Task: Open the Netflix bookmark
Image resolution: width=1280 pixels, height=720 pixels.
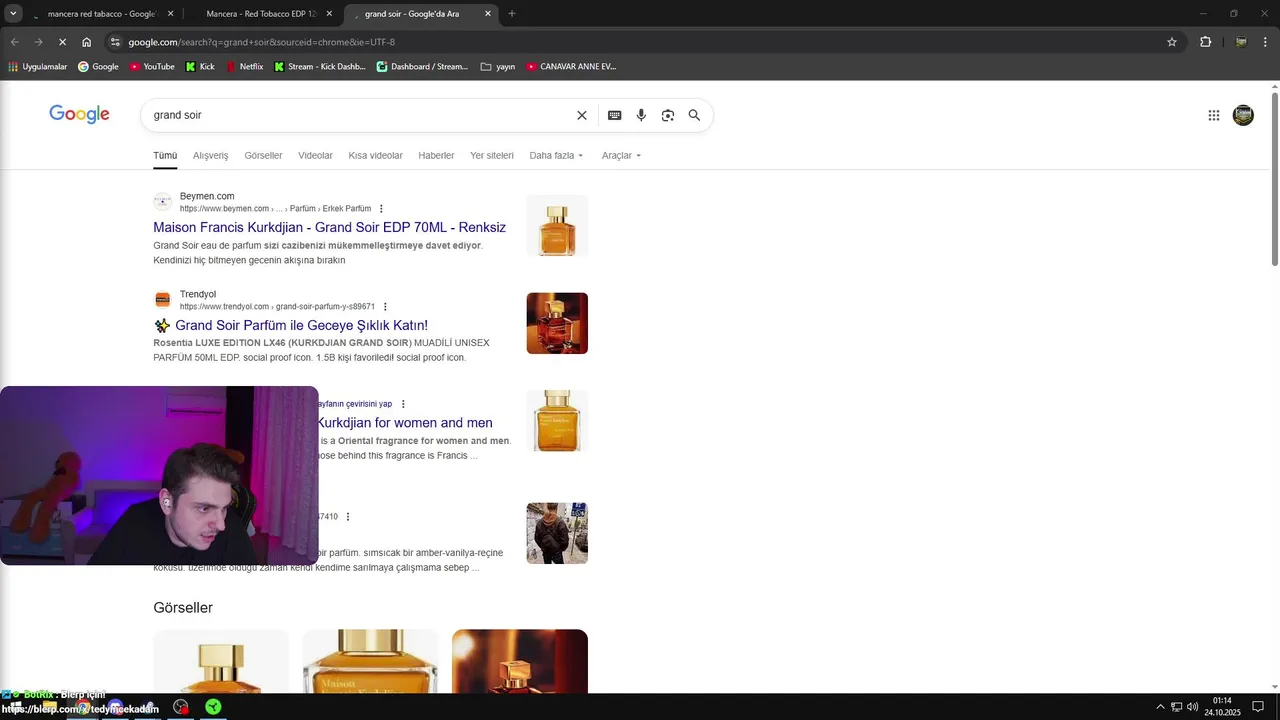Action: click(x=245, y=67)
